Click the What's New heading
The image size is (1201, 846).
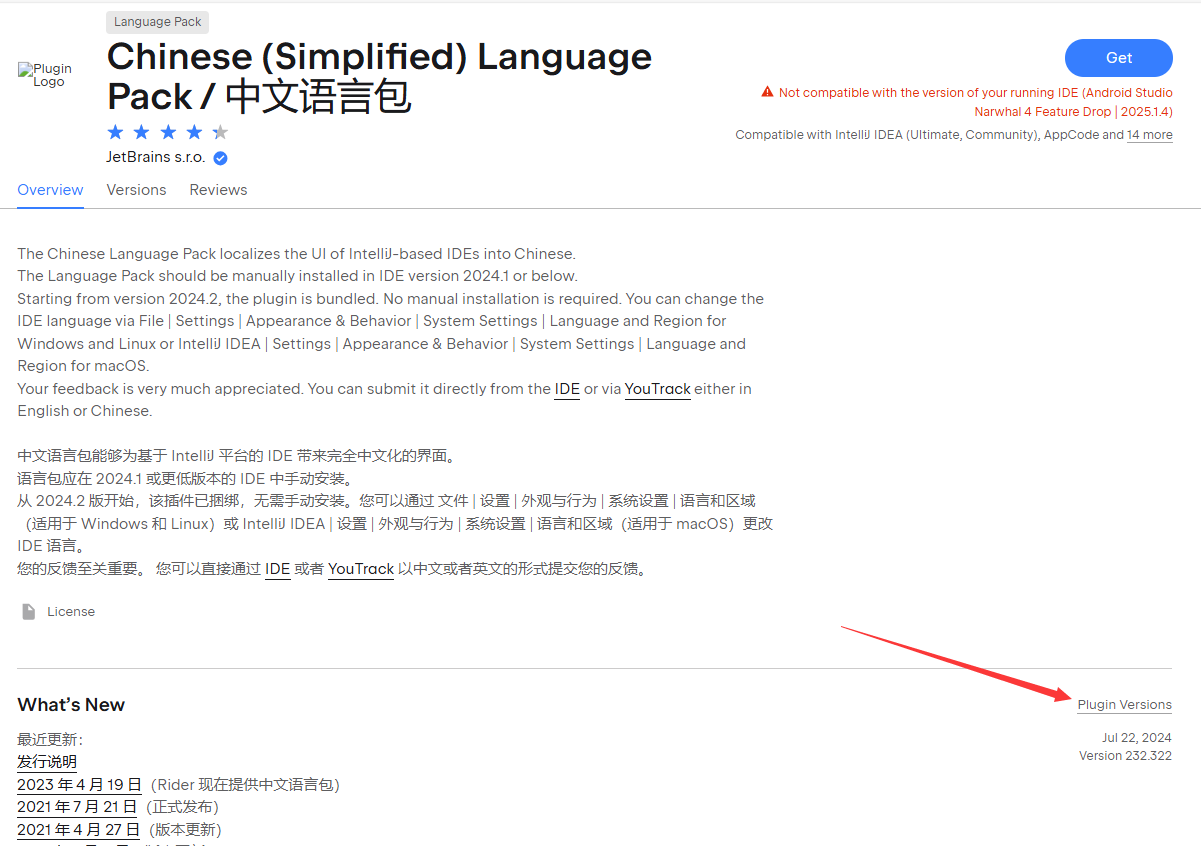[71, 705]
